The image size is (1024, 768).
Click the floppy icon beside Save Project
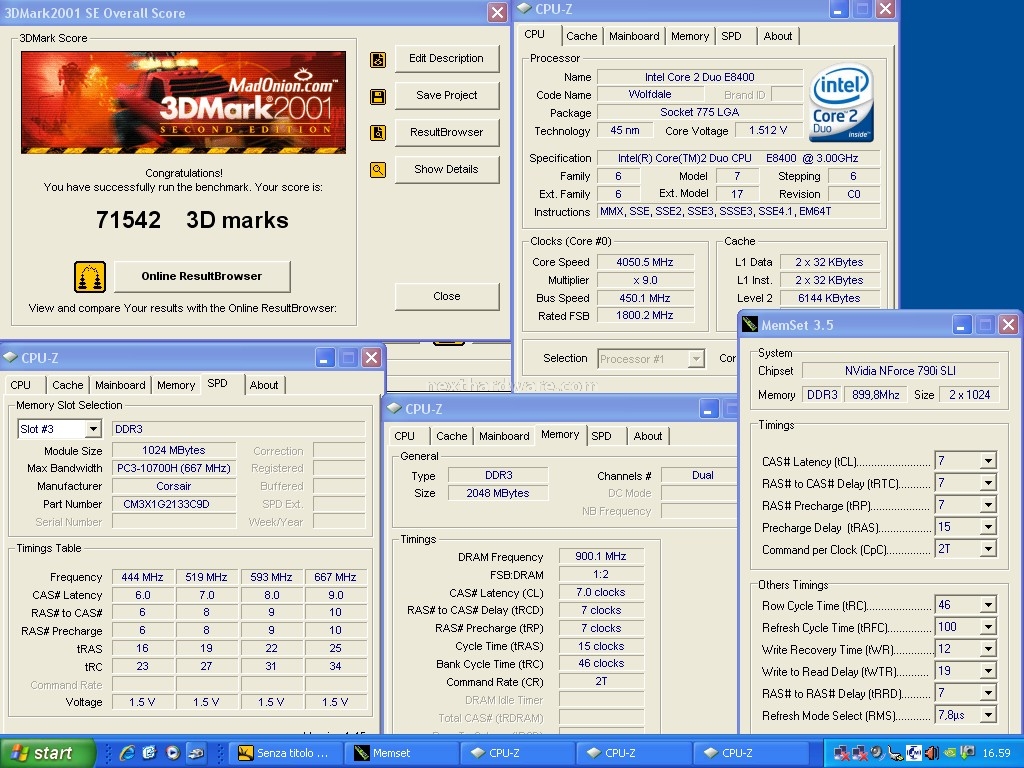(377, 97)
